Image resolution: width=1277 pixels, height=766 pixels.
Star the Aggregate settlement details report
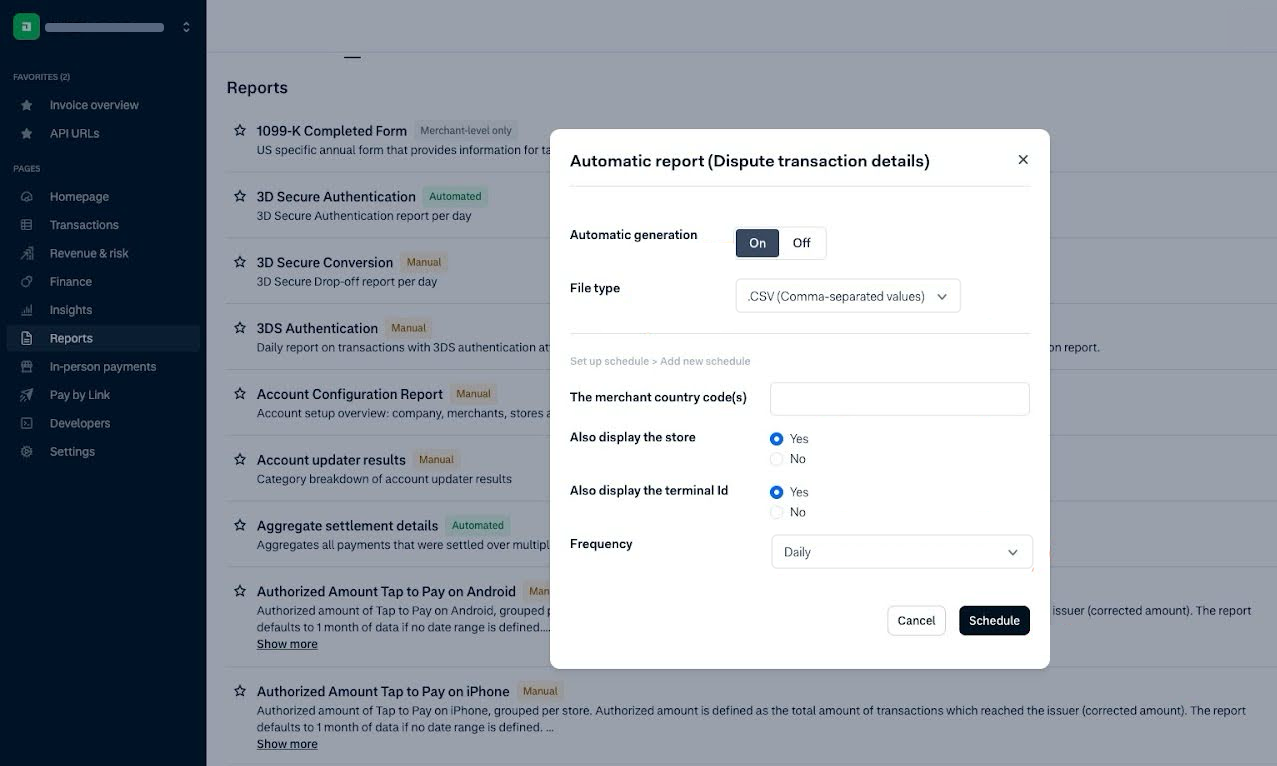[240, 525]
